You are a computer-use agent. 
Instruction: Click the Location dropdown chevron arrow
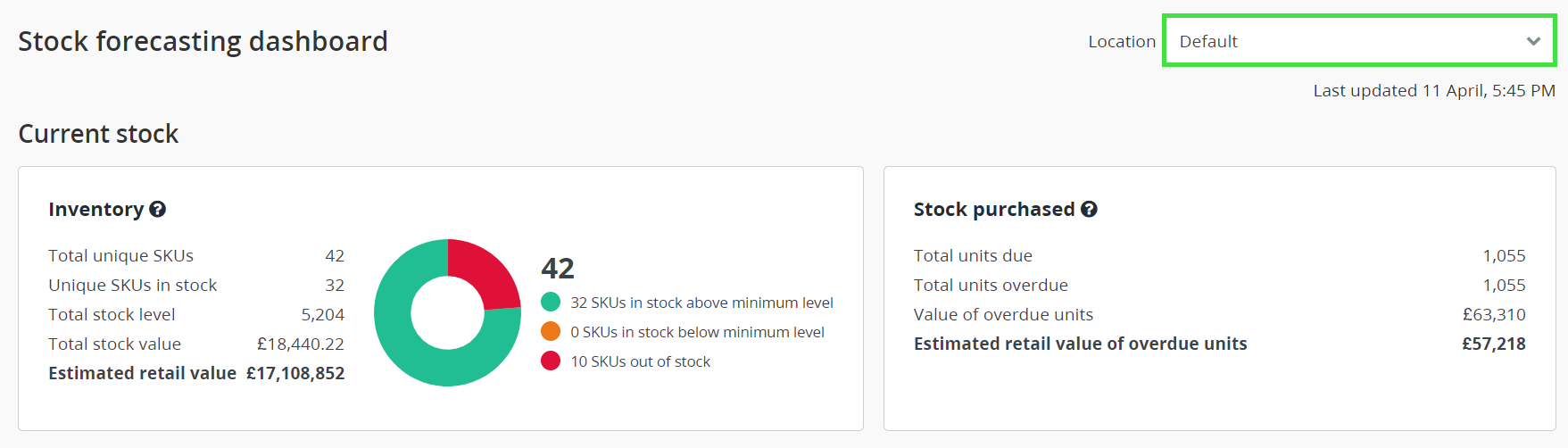tap(1533, 41)
